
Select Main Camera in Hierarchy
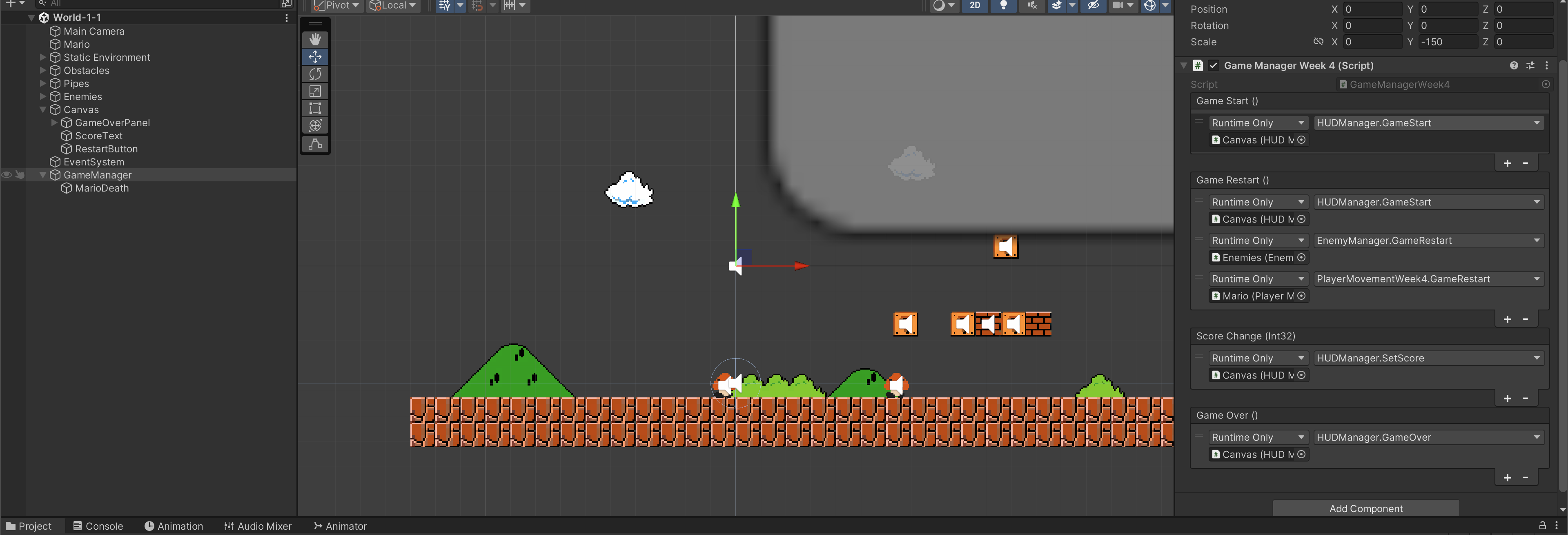pyautogui.click(x=94, y=31)
